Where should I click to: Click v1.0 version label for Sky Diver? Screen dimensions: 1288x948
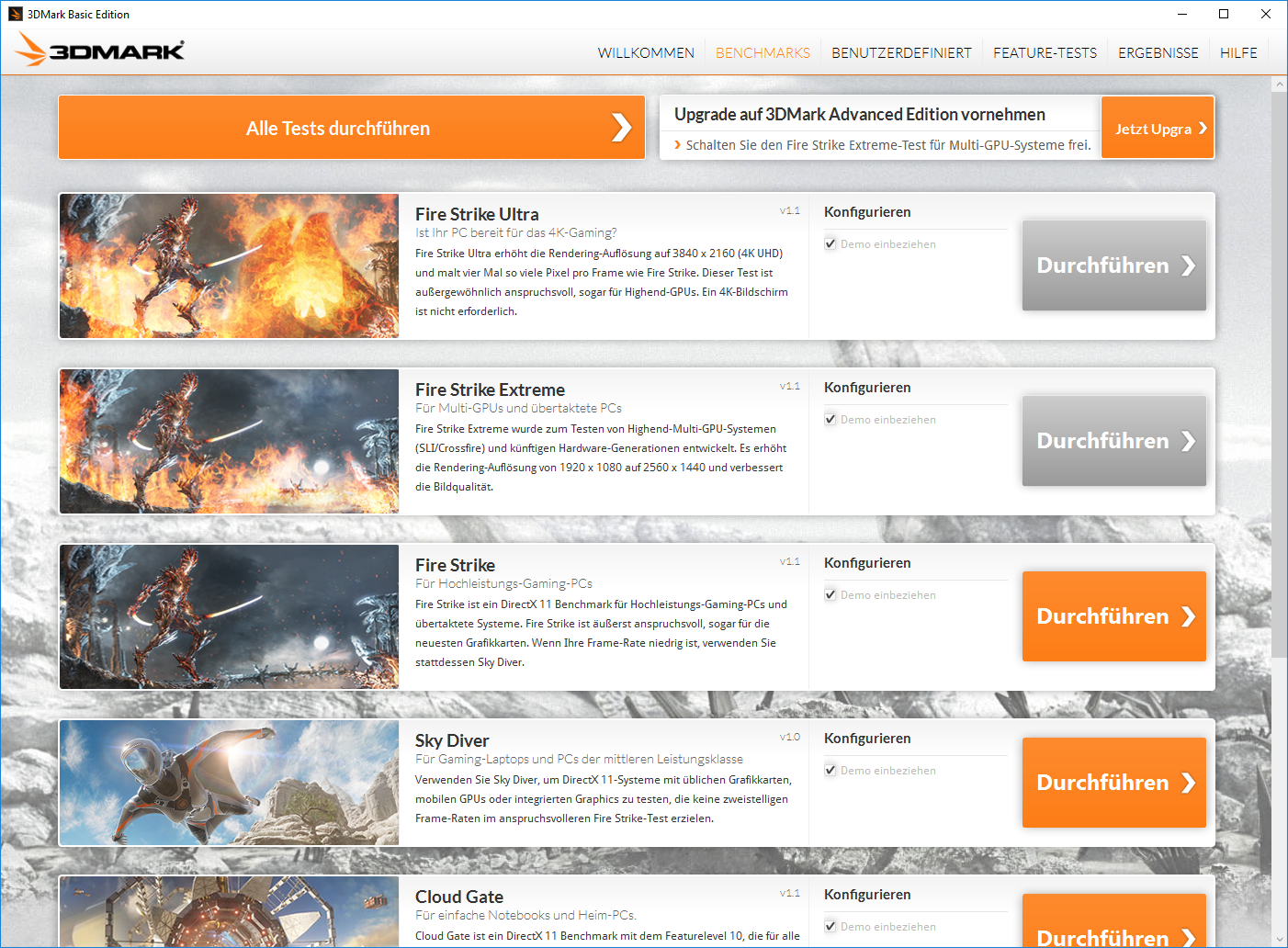pyautogui.click(x=790, y=737)
